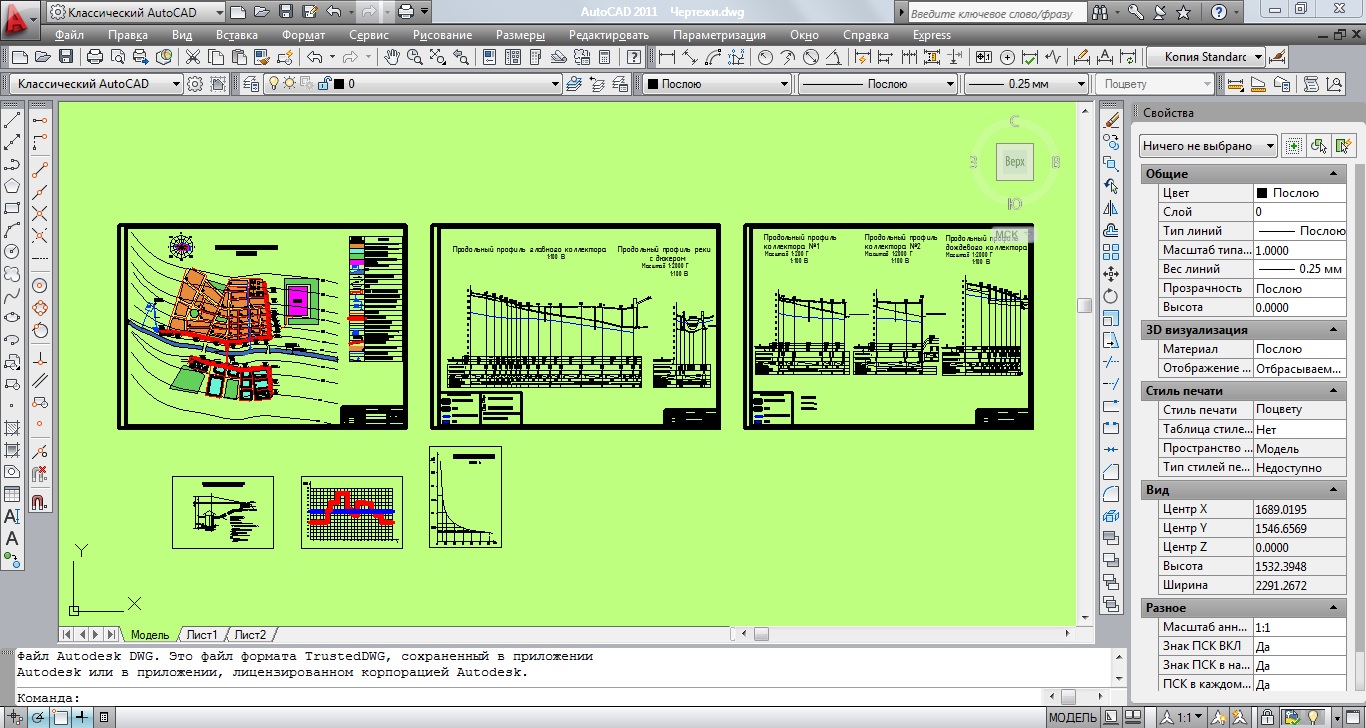This screenshot has width=1366, height=728.
Task: Click the Pan hand icon
Action: [x=393, y=57]
